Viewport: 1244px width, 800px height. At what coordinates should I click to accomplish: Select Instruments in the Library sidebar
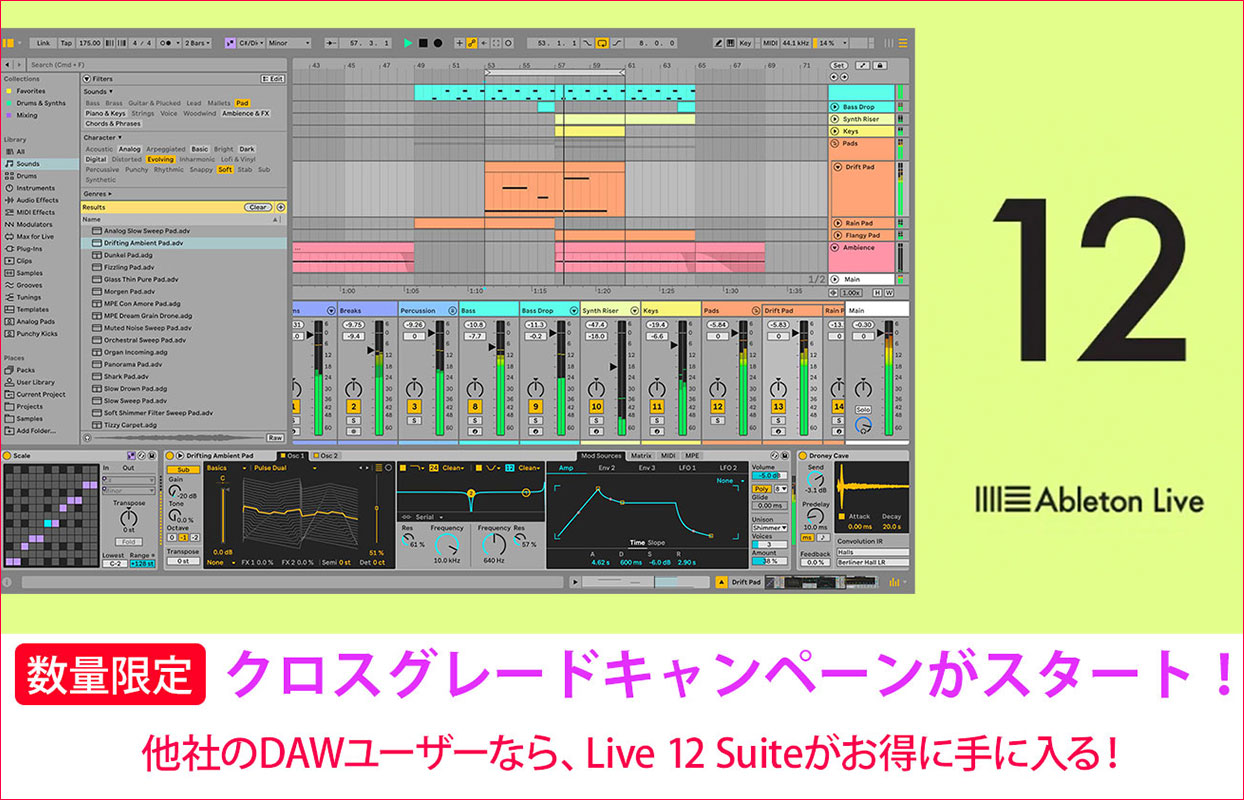coord(35,188)
